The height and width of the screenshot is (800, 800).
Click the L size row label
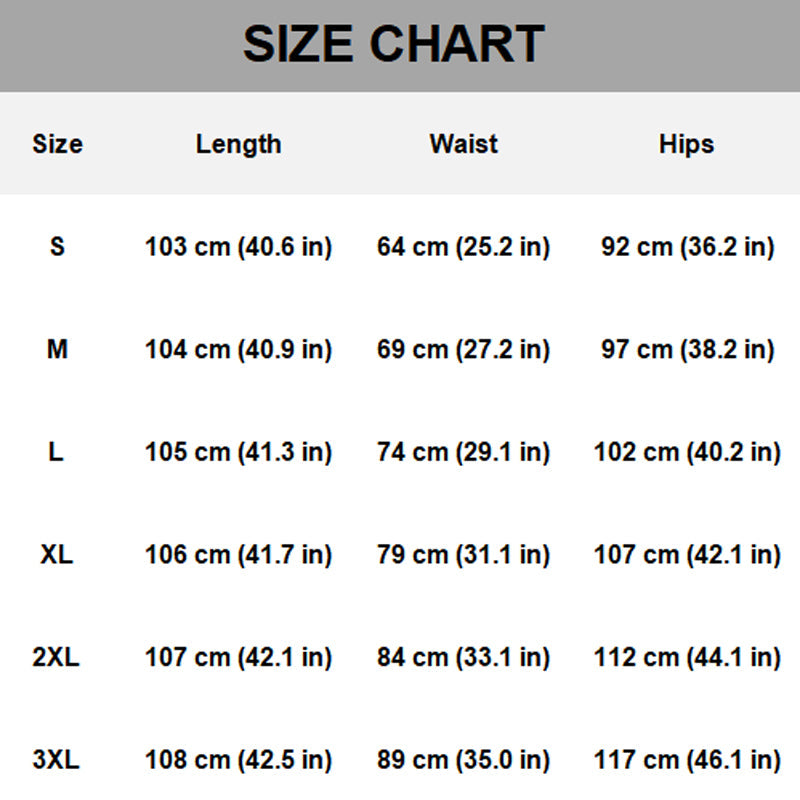click(56, 452)
